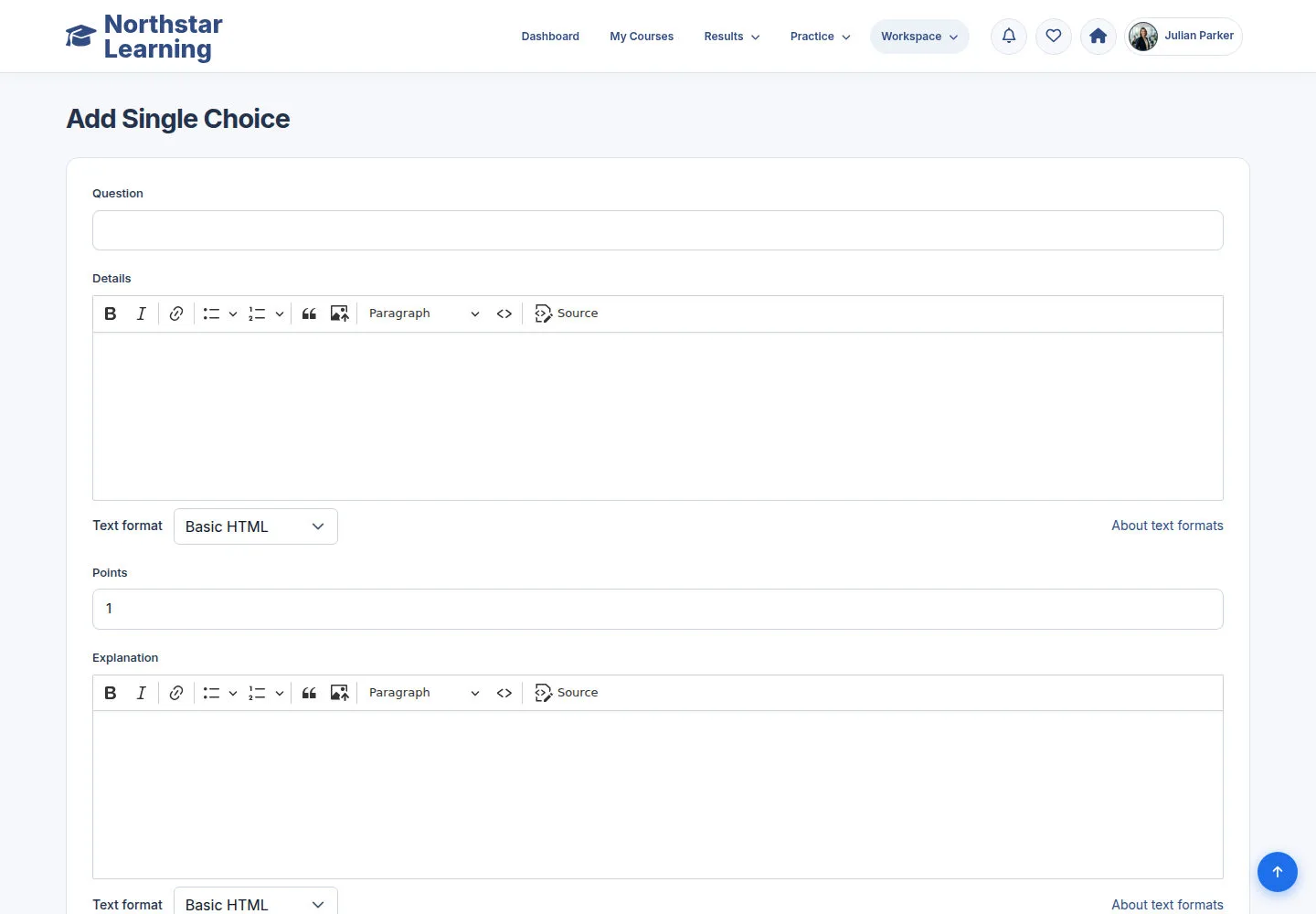Open the bulleted list style dropdown in Details
The height and width of the screenshot is (914, 1316).
(x=233, y=314)
